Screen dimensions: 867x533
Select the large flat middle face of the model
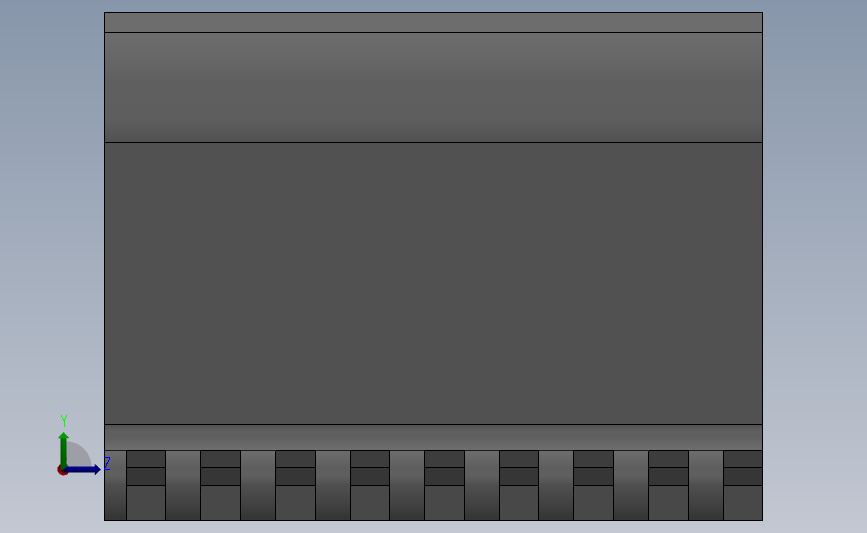point(434,283)
